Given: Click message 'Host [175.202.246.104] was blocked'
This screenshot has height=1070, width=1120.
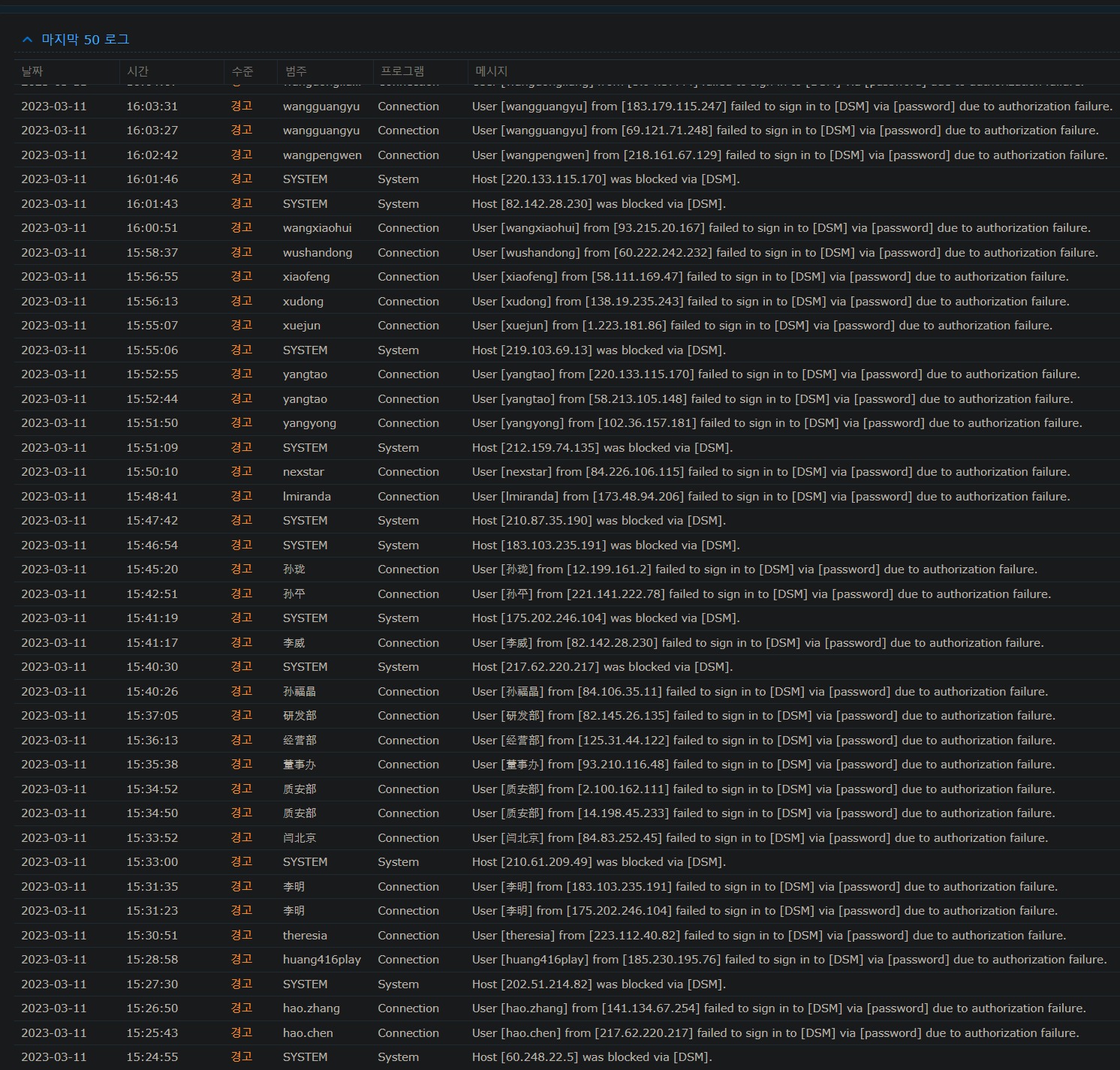Looking at the screenshot, I should pyautogui.click(x=606, y=618).
